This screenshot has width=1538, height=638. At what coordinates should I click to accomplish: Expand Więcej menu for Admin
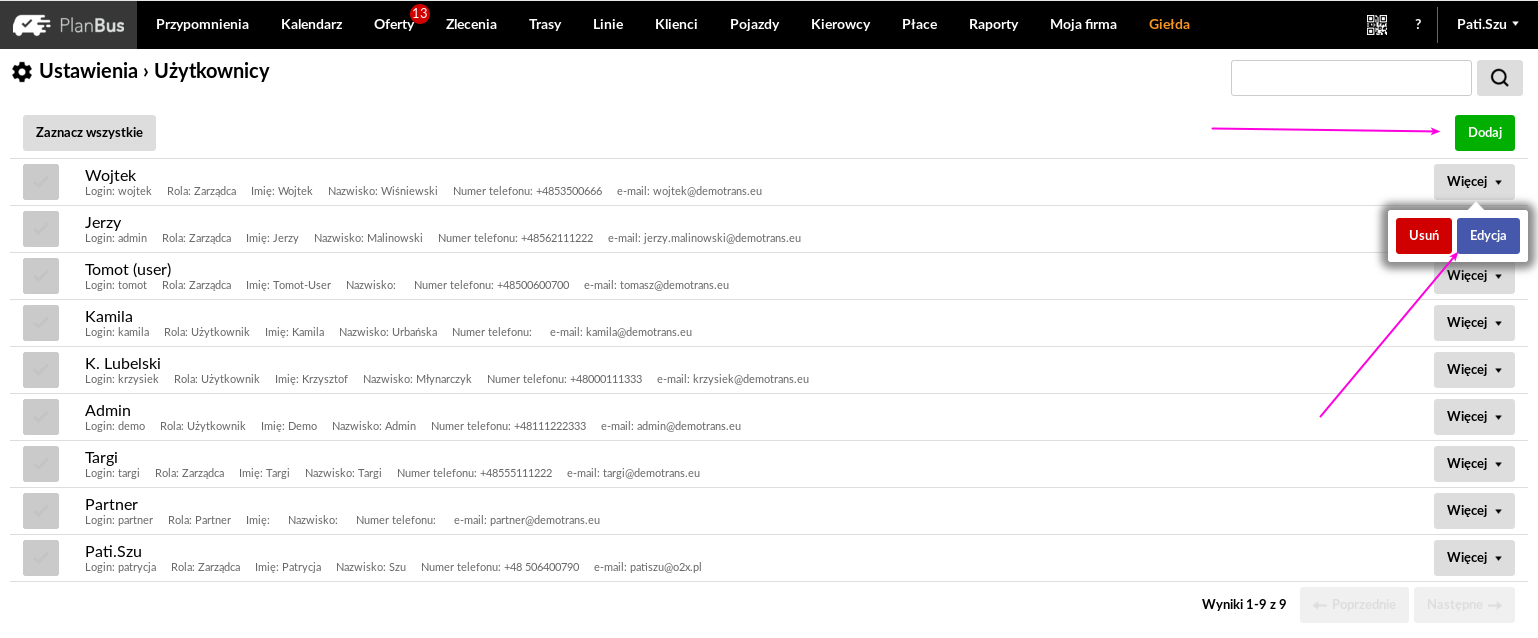point(1474,417)
